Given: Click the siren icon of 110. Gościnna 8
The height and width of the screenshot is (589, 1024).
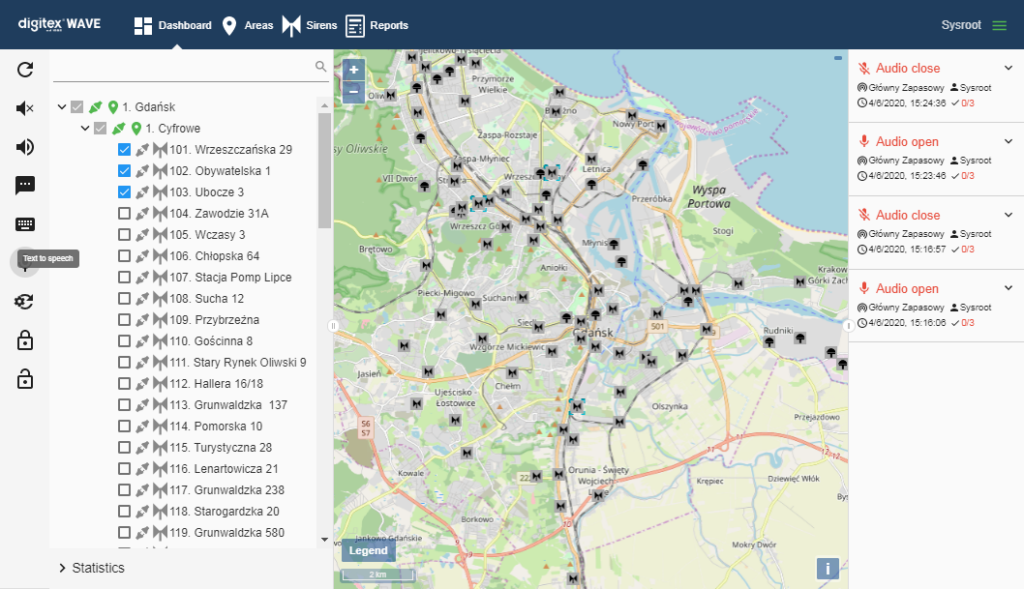Looking at the screenshot, I should point(160,341).
